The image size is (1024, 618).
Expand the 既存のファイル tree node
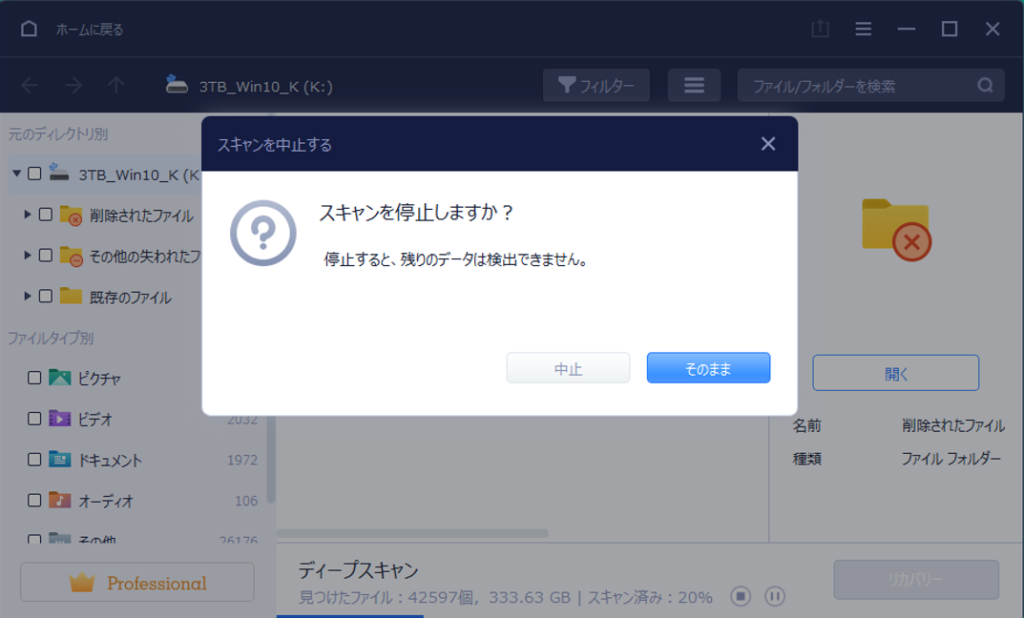(26, 297)
